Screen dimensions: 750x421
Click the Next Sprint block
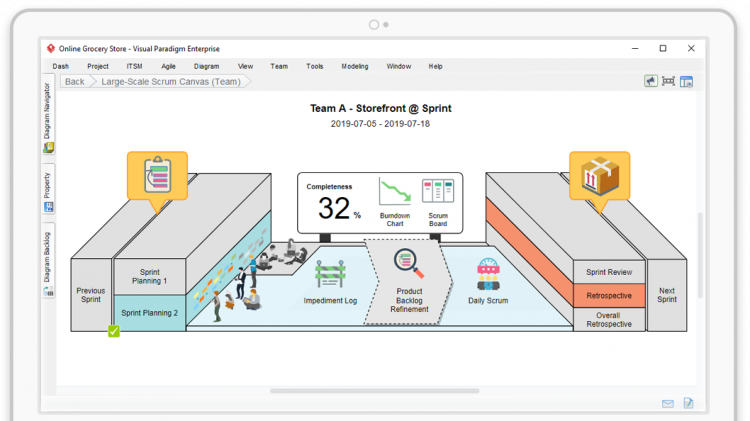667,294
